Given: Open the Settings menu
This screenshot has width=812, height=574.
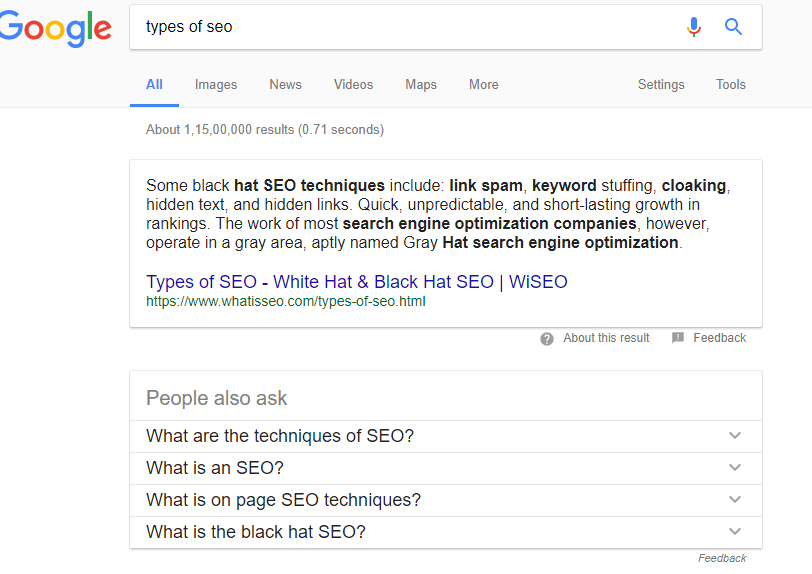Looking at the screenshot, I should tap(661, 84).
